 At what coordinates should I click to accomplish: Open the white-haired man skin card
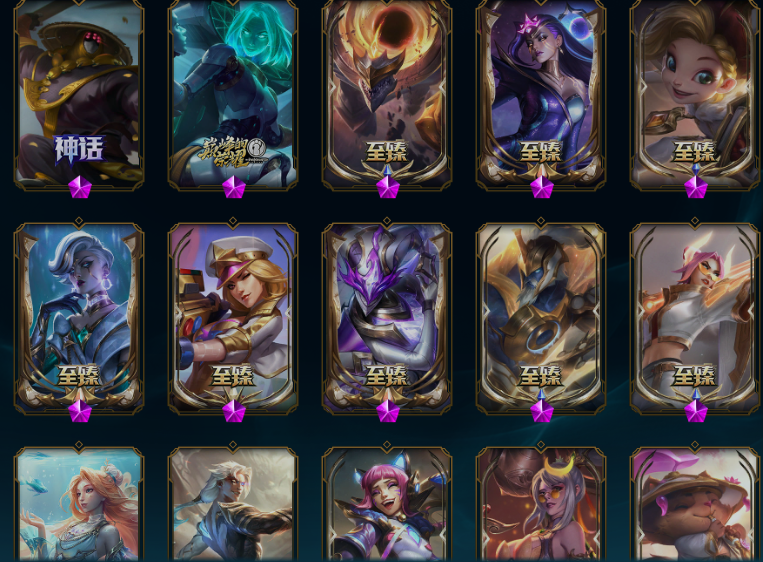(233, 502)
